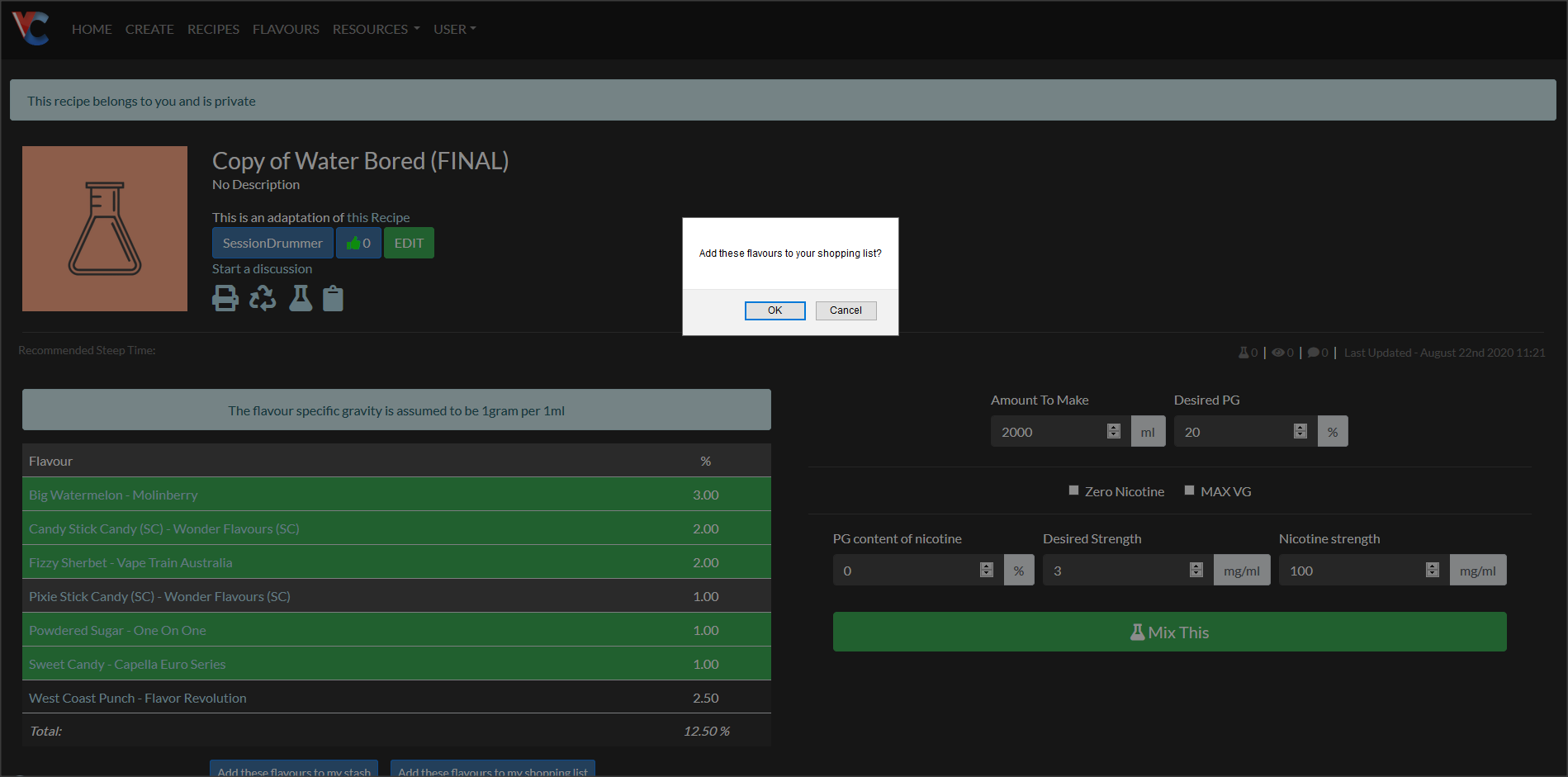Image resolution: width=1568 pixels, height=777 pixels.
Task: Click the ml unit label
Action: click(1148, 431)
